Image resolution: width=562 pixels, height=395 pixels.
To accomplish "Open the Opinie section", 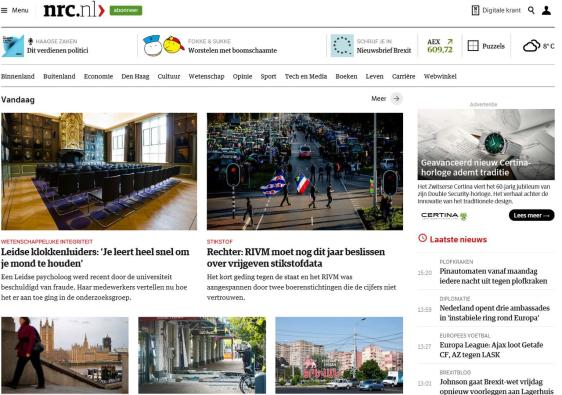I will pyautogui.click(x=242, y=76).
